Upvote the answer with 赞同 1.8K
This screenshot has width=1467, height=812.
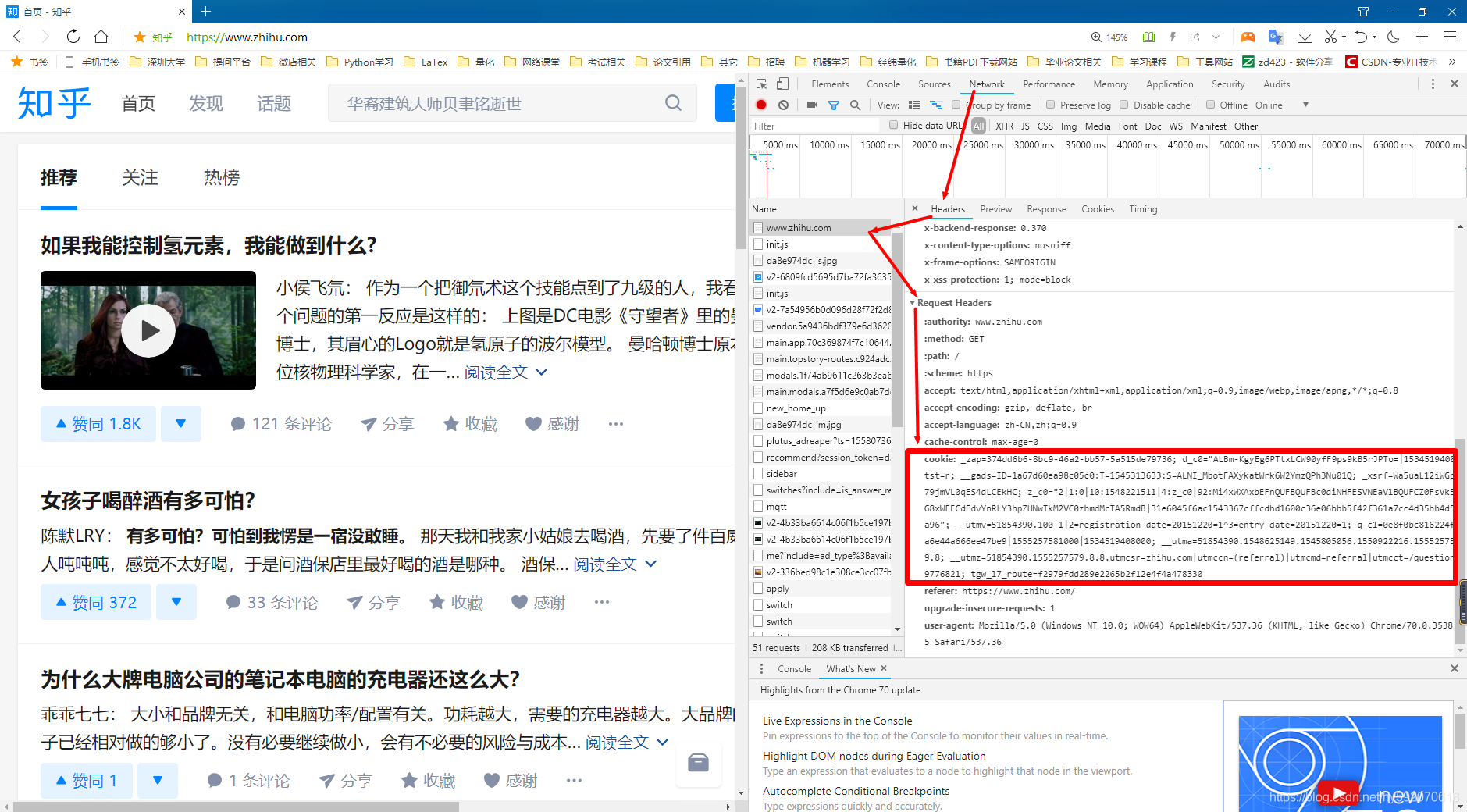pos(98,424)
